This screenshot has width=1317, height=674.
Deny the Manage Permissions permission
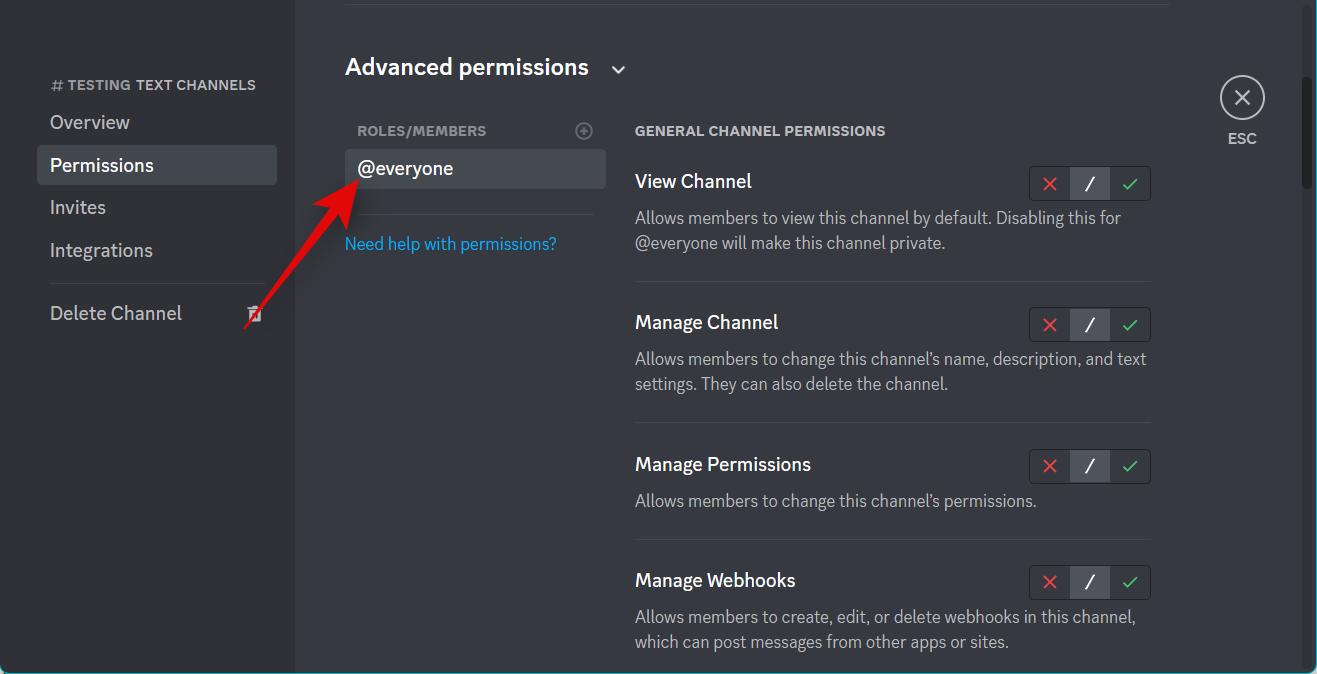pos(1050,466)
